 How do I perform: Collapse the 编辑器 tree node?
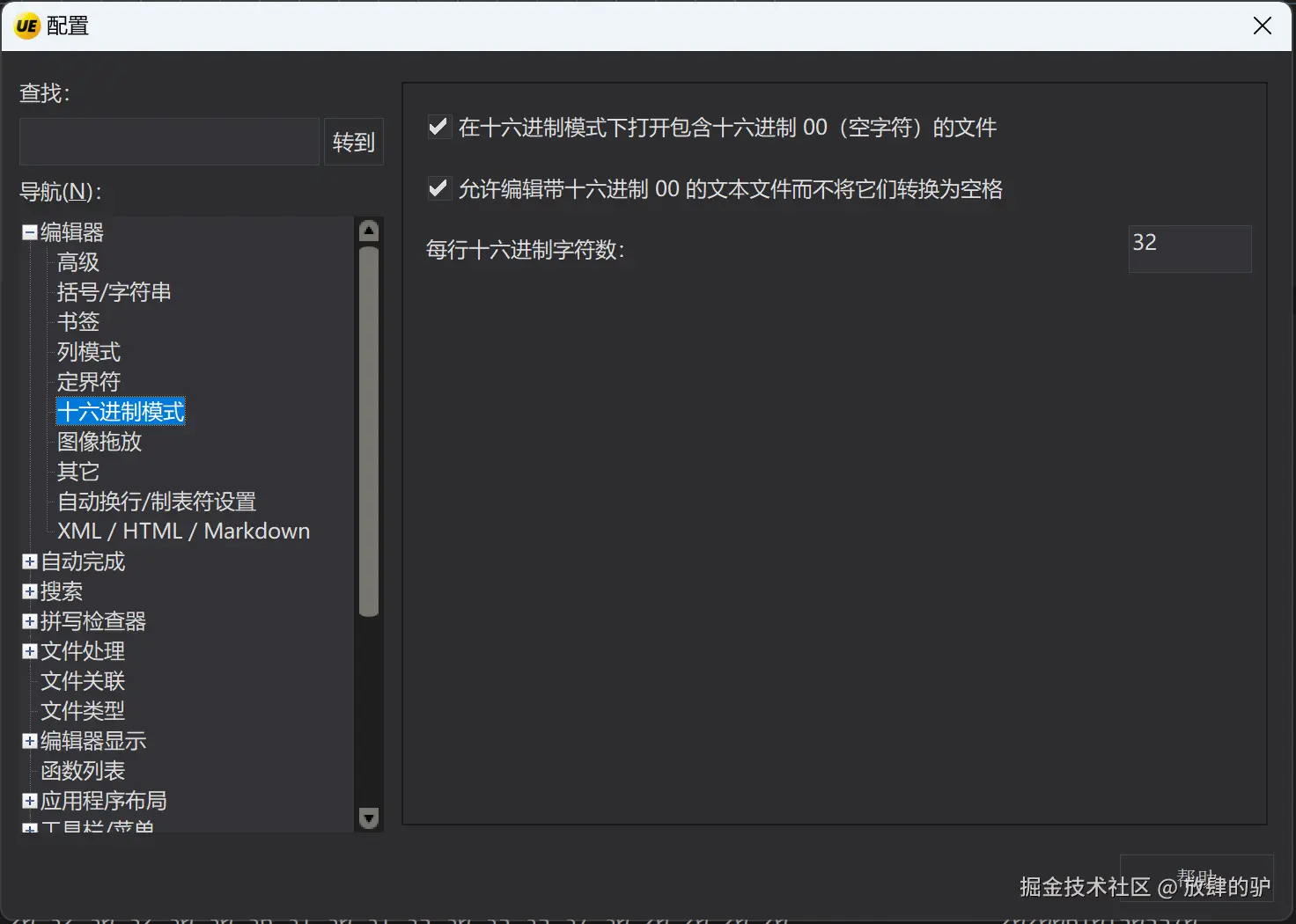coord(30,232)
